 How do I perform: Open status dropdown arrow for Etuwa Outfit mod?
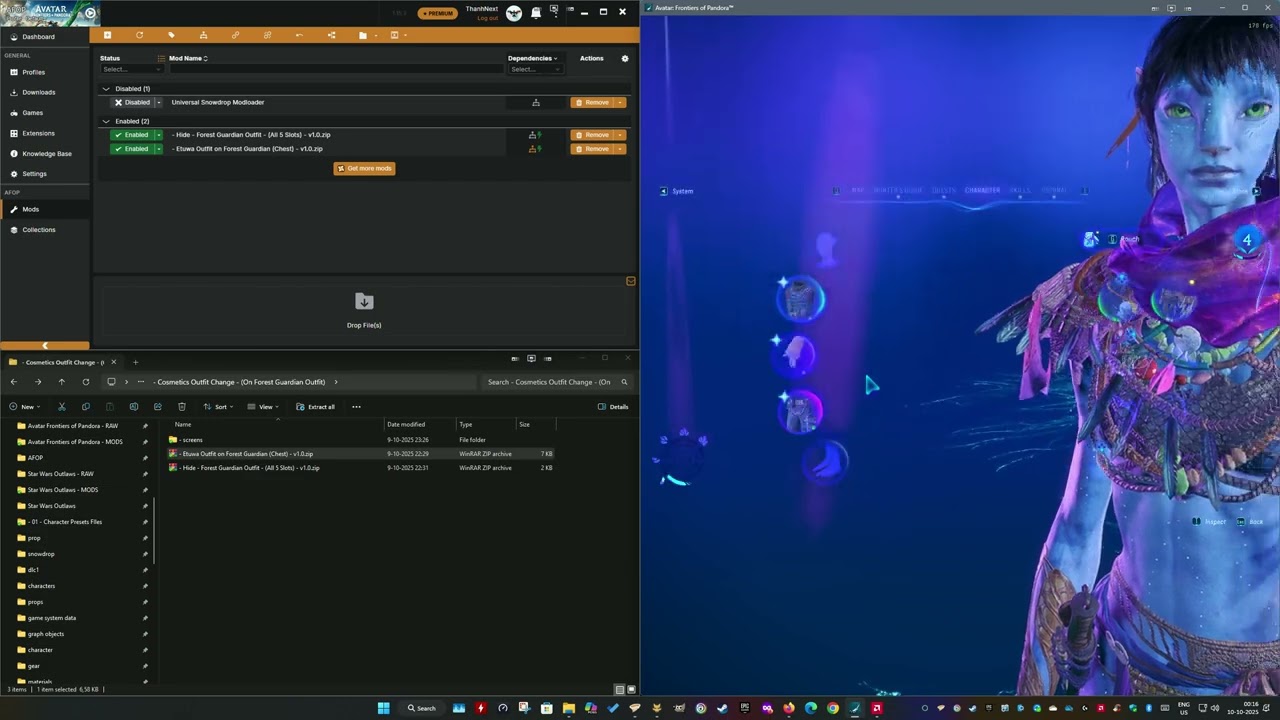point(158,149)
